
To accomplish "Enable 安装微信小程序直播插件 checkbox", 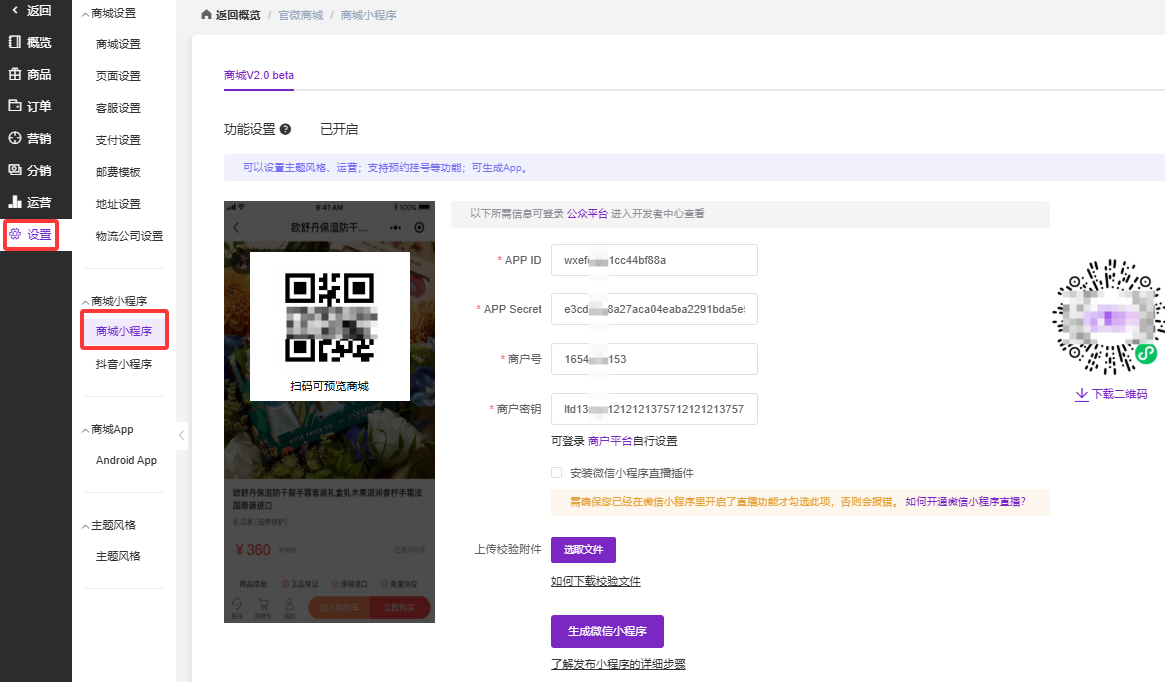I will point(556,473).
